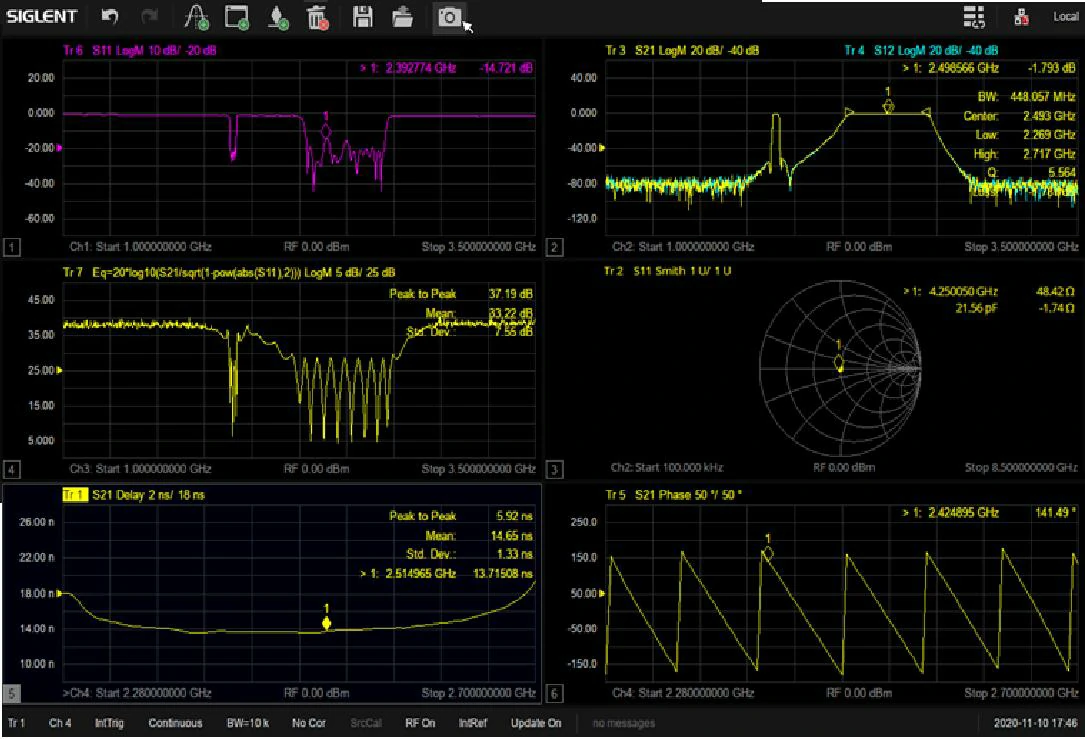Toggle IntRef reference in status bar
1085x739 pixels.
[473, 723]
